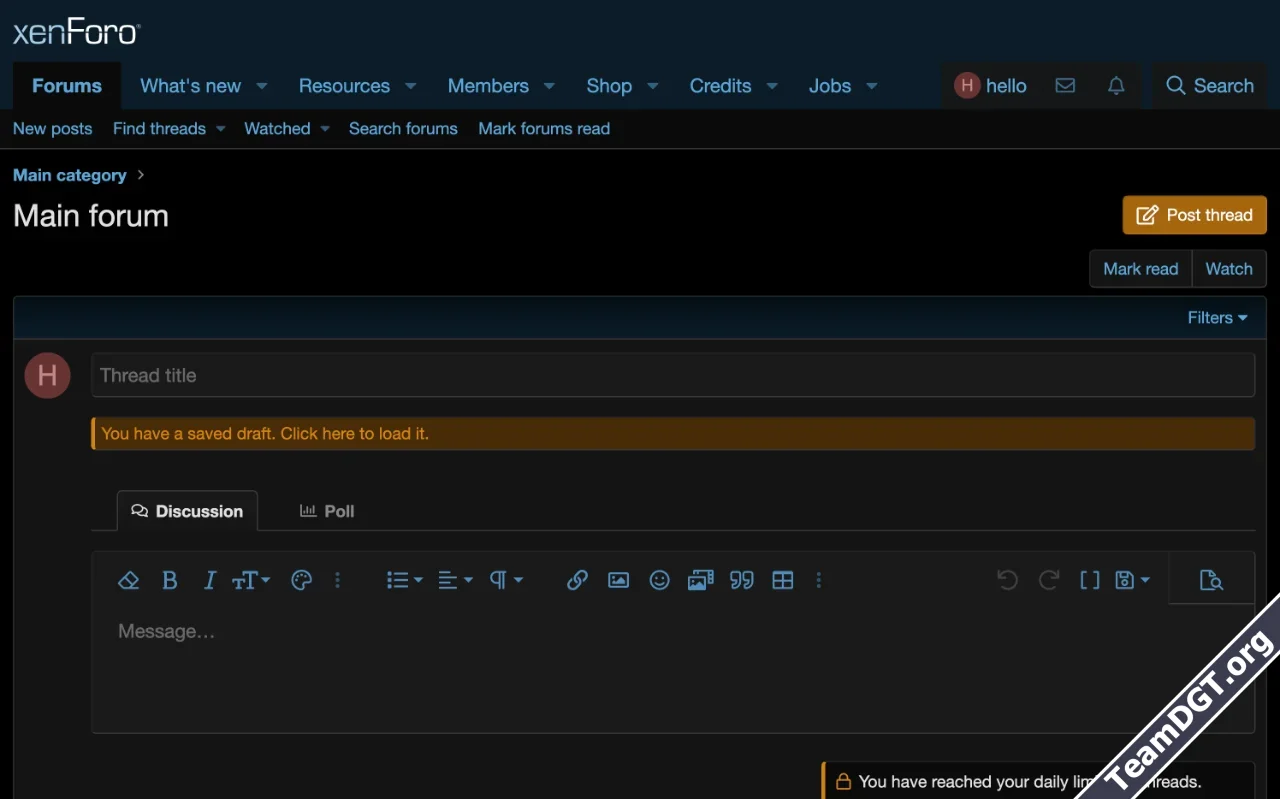Click the eraser remove formatting icon
Screen dimensions: 1280x799
128,580
